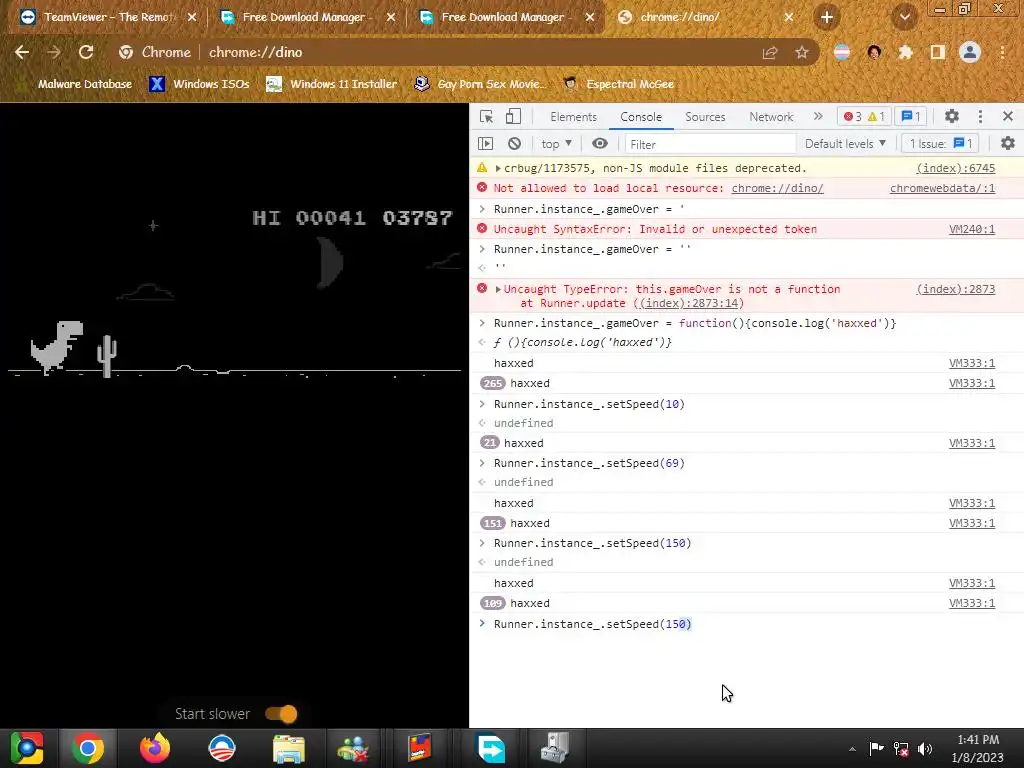The height and width of the screenshot is (768, 1024).
Task: Open the Malware Database bookmark
Action: coord(76,84)
